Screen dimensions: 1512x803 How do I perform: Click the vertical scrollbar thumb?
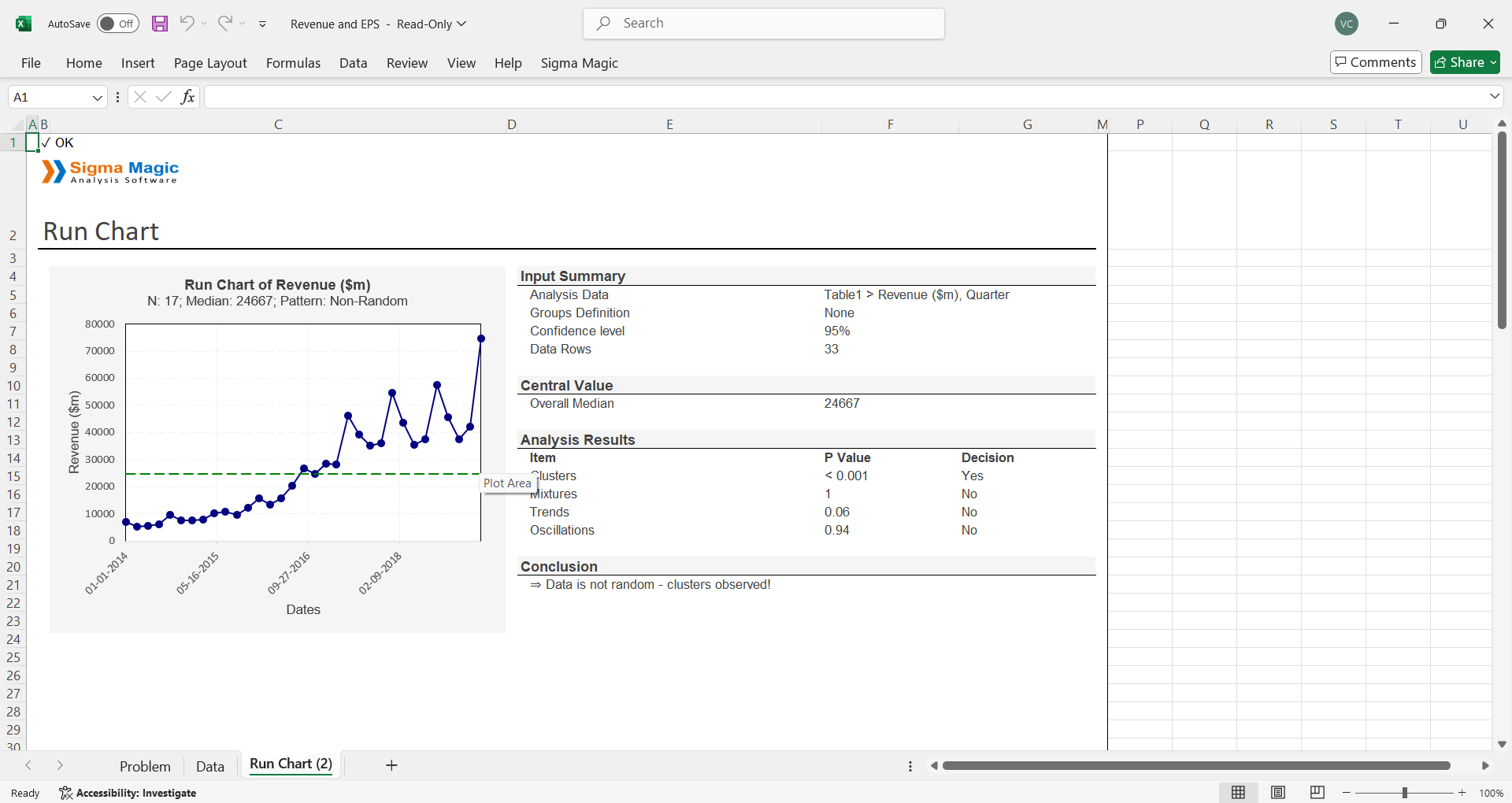[1502, 231]
